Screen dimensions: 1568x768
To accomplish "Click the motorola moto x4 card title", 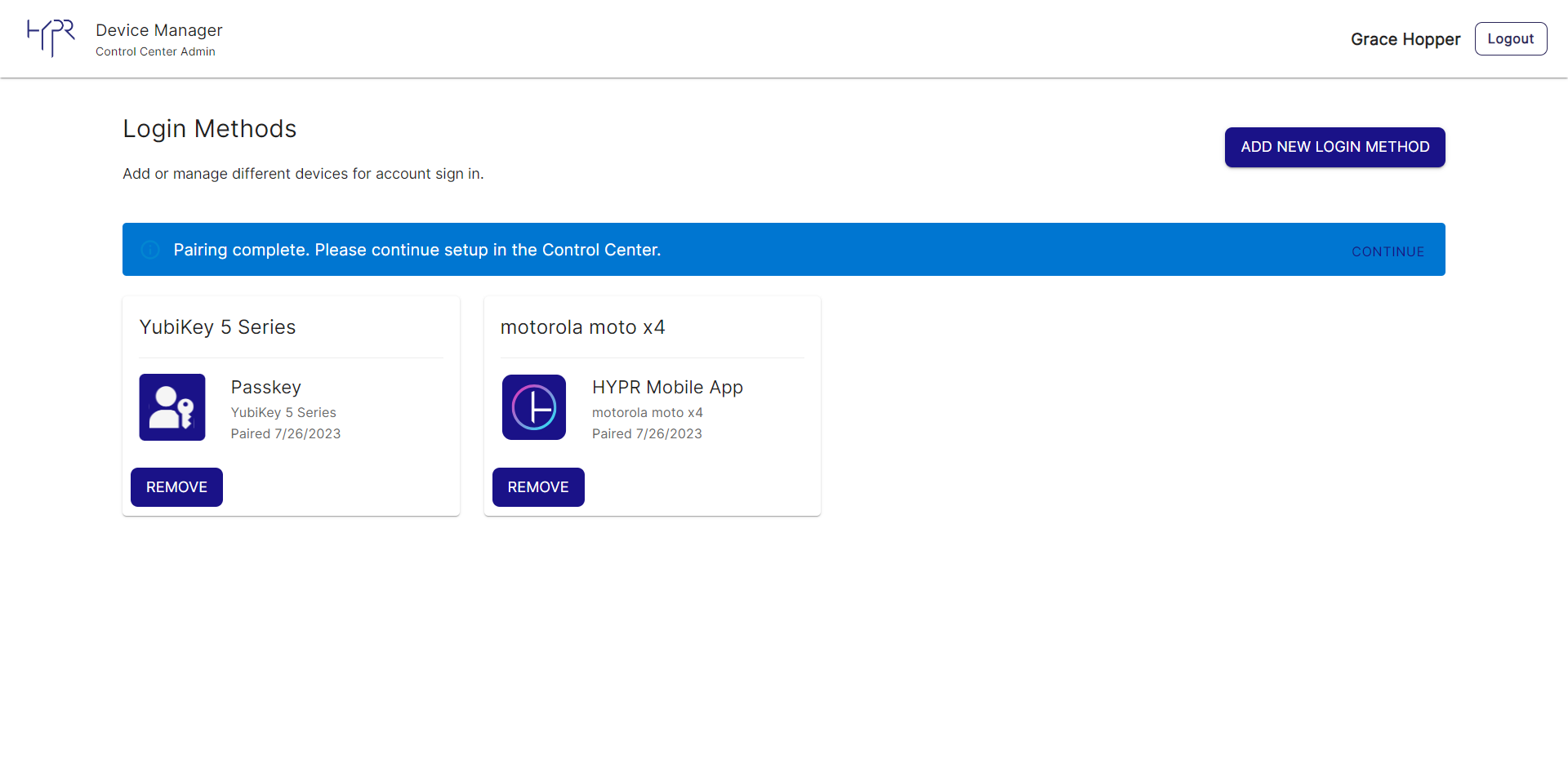I will click(x=583, y=327).
